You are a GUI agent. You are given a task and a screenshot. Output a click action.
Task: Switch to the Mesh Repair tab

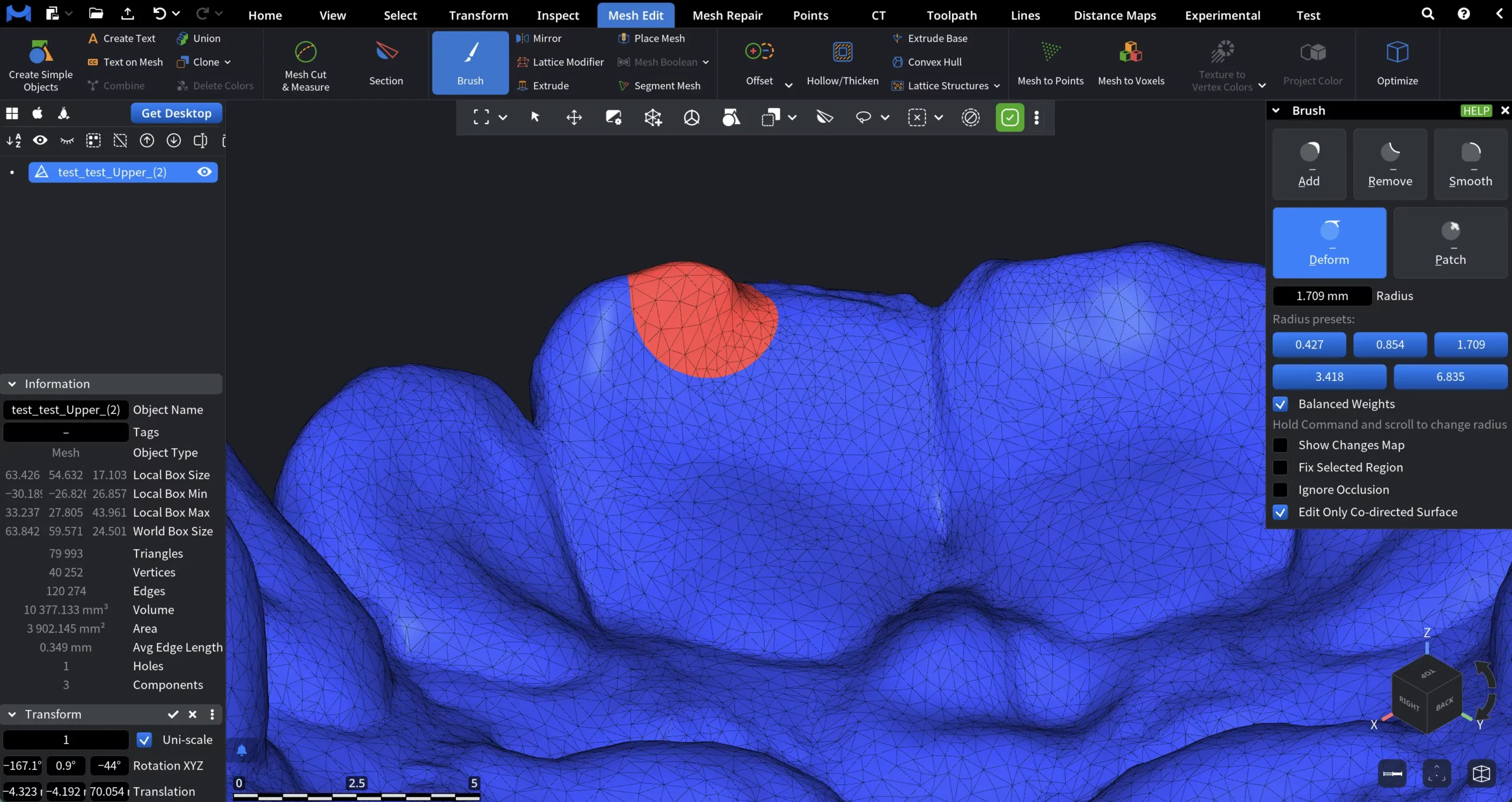click(727, 15)
